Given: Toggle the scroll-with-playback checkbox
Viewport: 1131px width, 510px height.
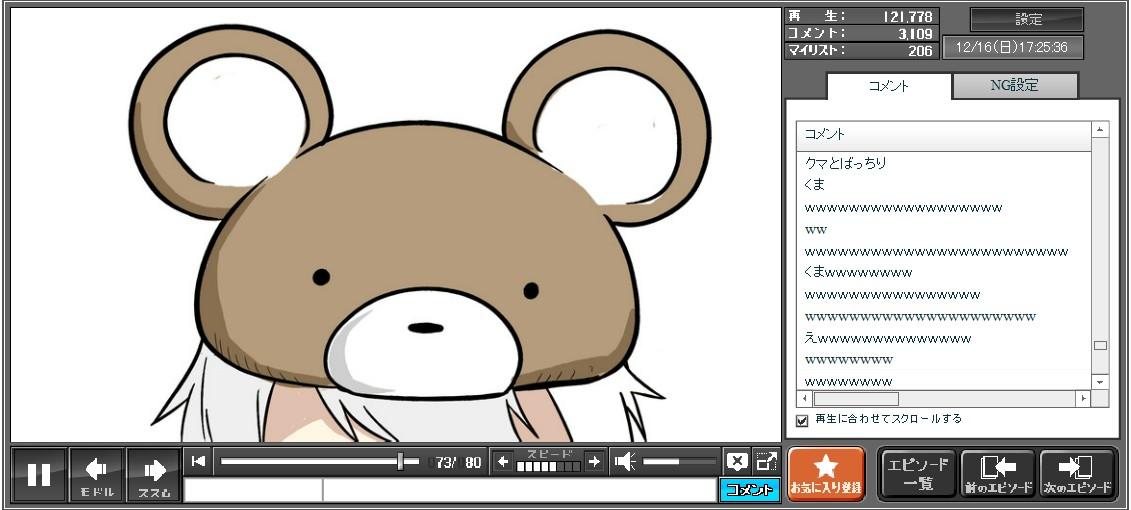Looking at the screenshot, I should point(802,420).
